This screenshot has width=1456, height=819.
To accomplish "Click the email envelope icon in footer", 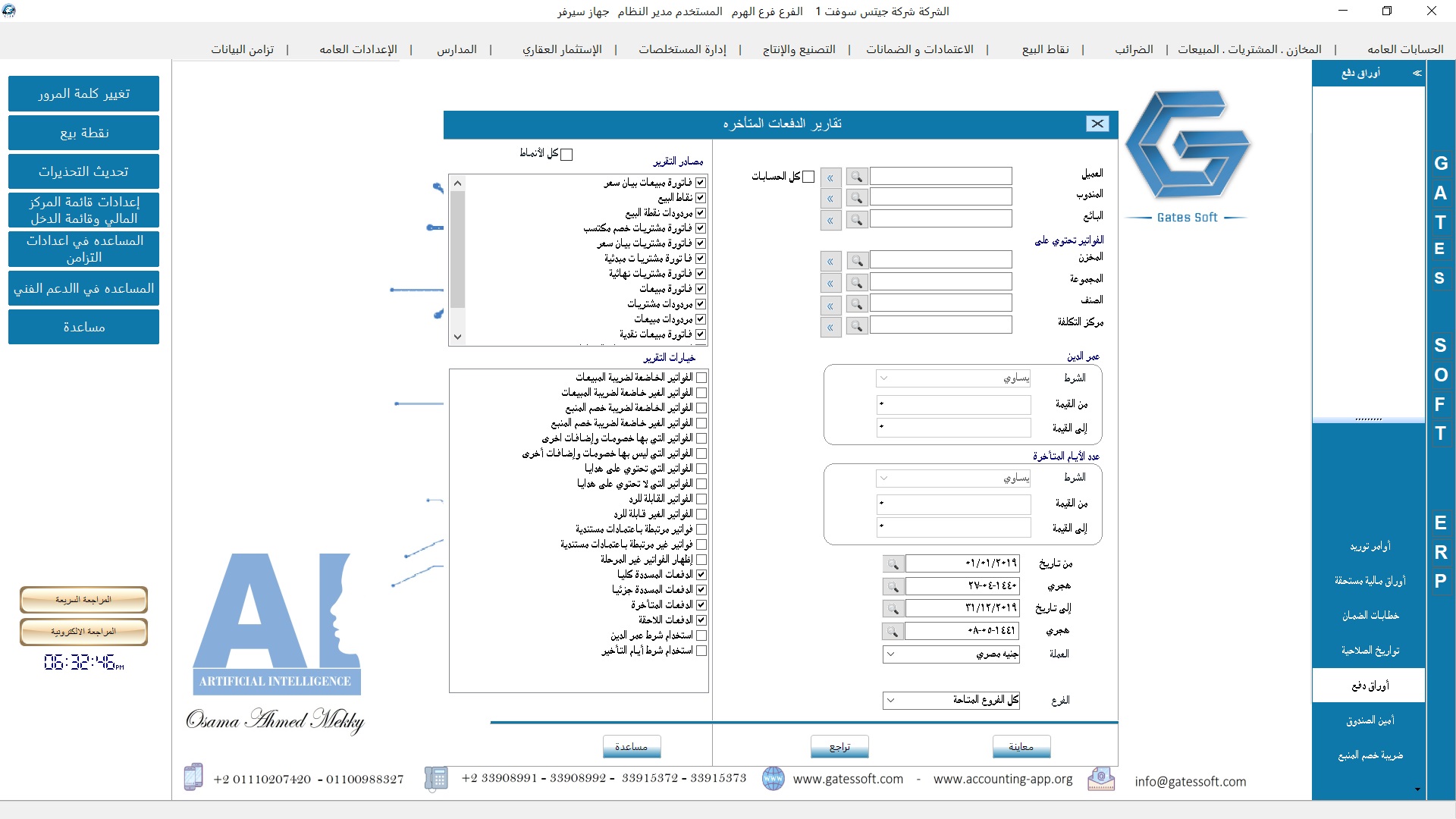I will pyautogui.click(x=1101, y=779).
